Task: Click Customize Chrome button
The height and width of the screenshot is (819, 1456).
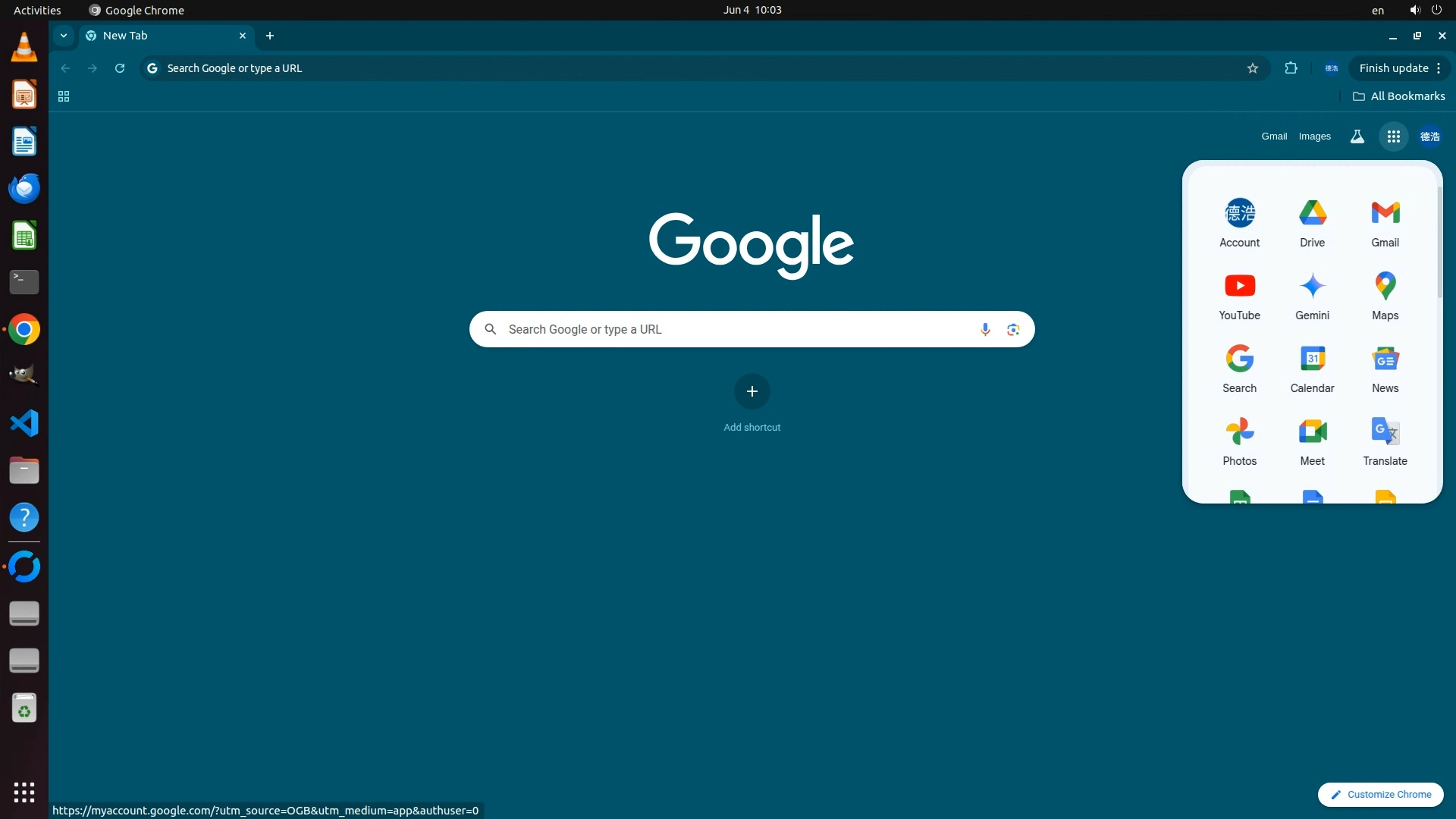Action: click(1380, 794)
